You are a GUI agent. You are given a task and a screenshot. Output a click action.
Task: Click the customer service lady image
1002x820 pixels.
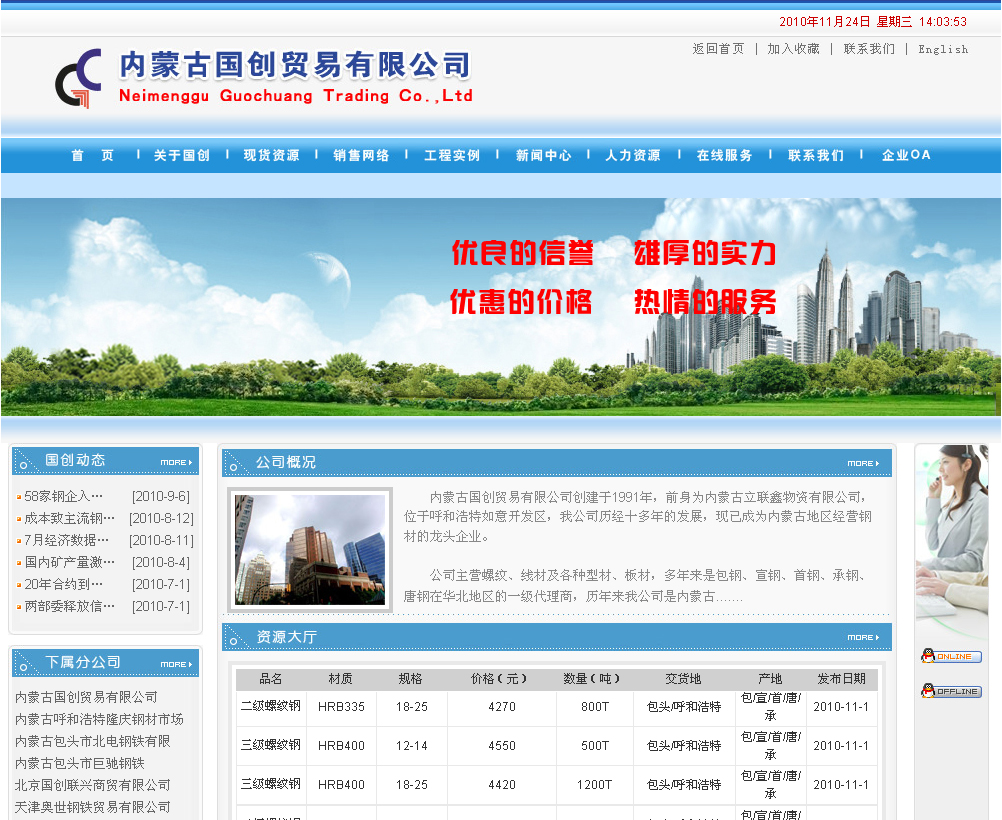coord(951,540)
